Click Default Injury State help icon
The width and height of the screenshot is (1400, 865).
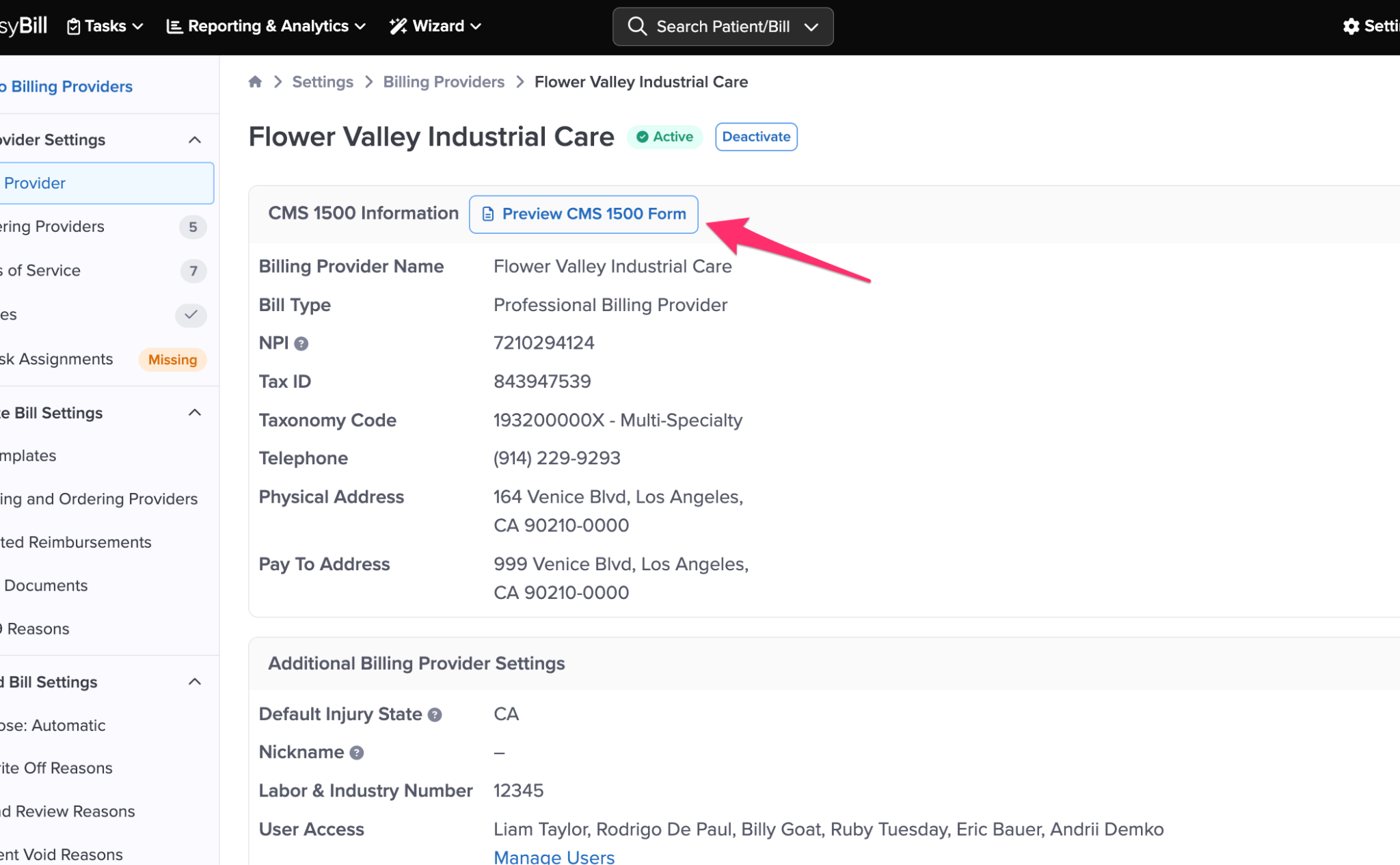tap(435, 715)
